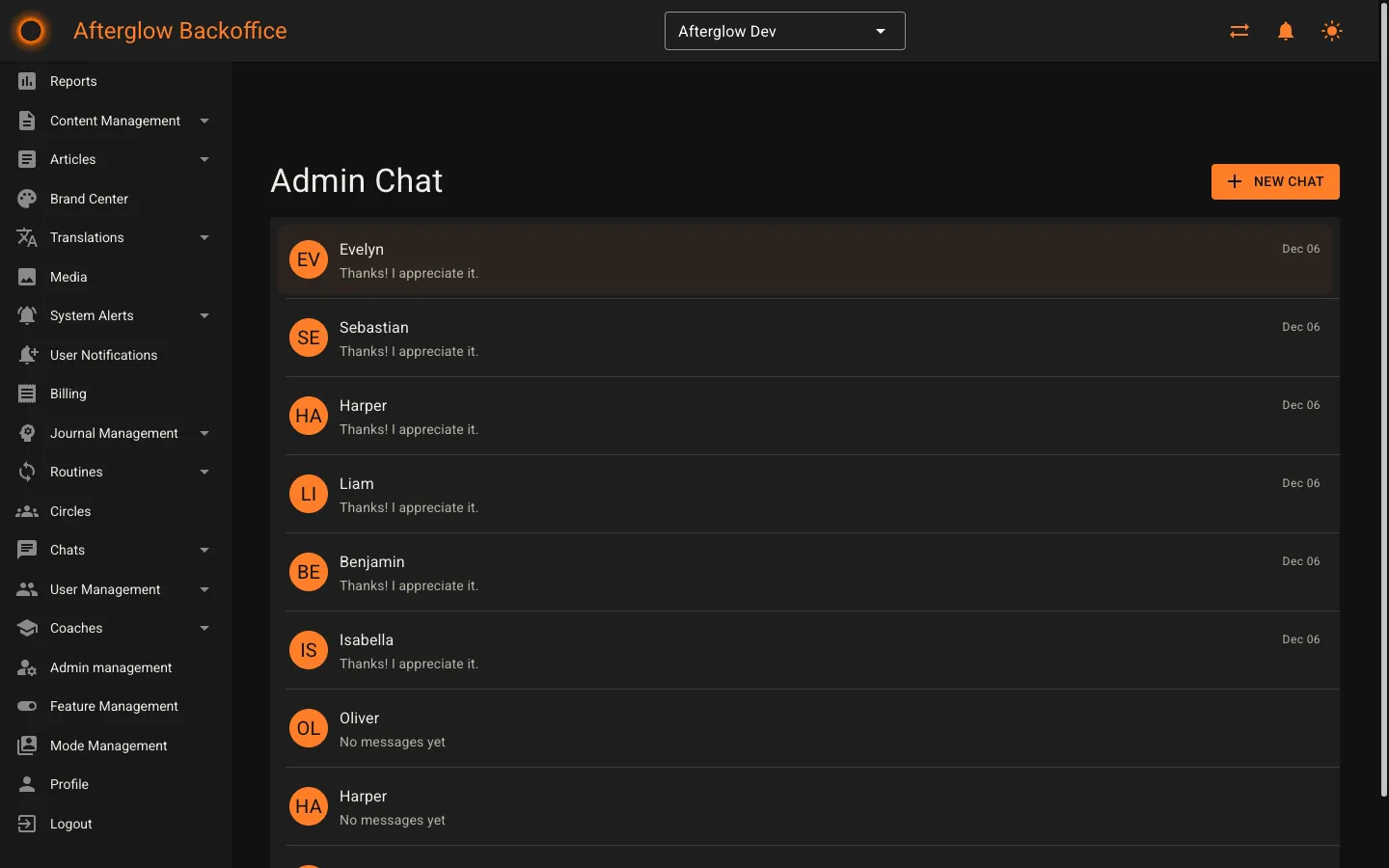The width and height of the screenshot is (1389, 868).
Task: Click the Afterglow logo icon
Action: click(30, 30)
